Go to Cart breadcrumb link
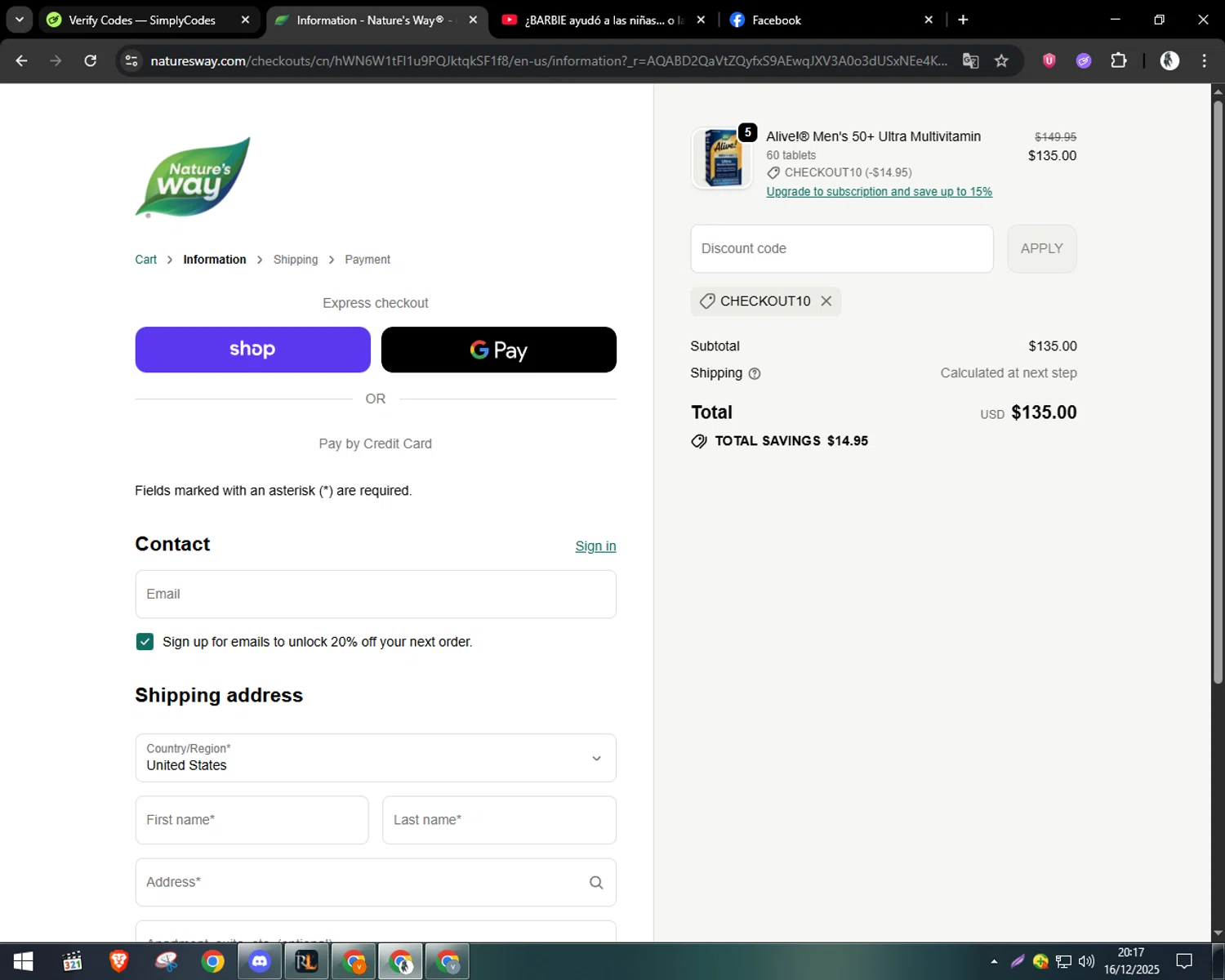This screenshot has height=980, width=1225. point(145,260)
